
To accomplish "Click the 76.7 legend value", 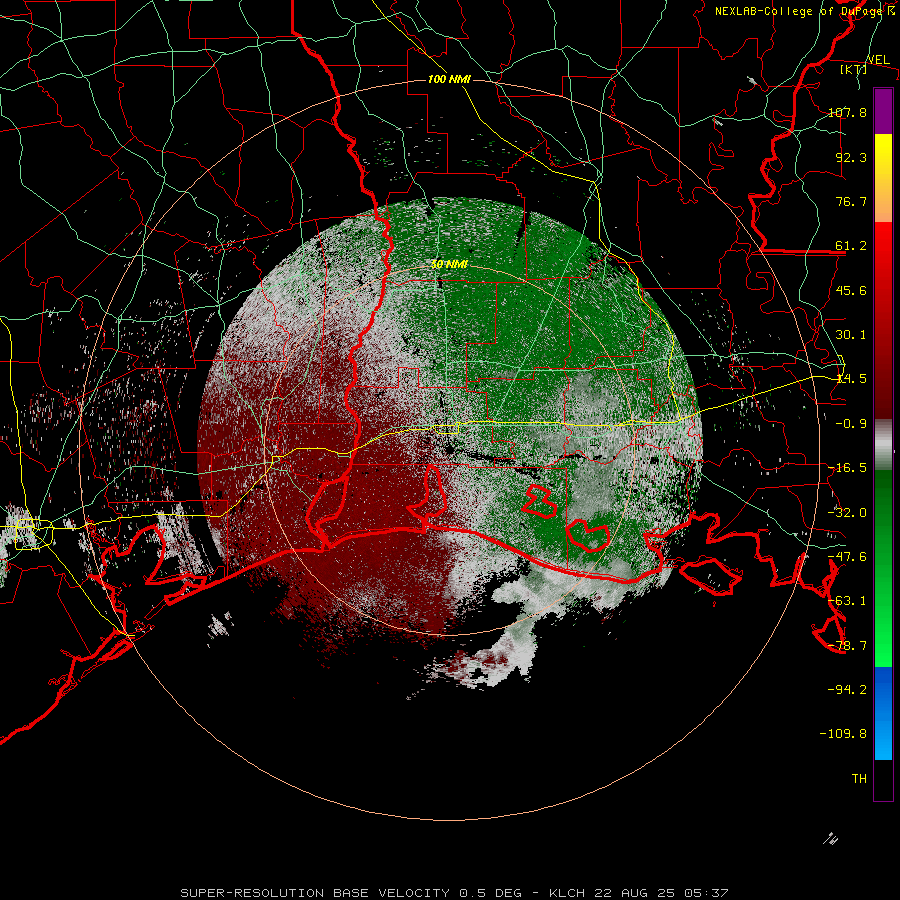I will coord(851,201).
